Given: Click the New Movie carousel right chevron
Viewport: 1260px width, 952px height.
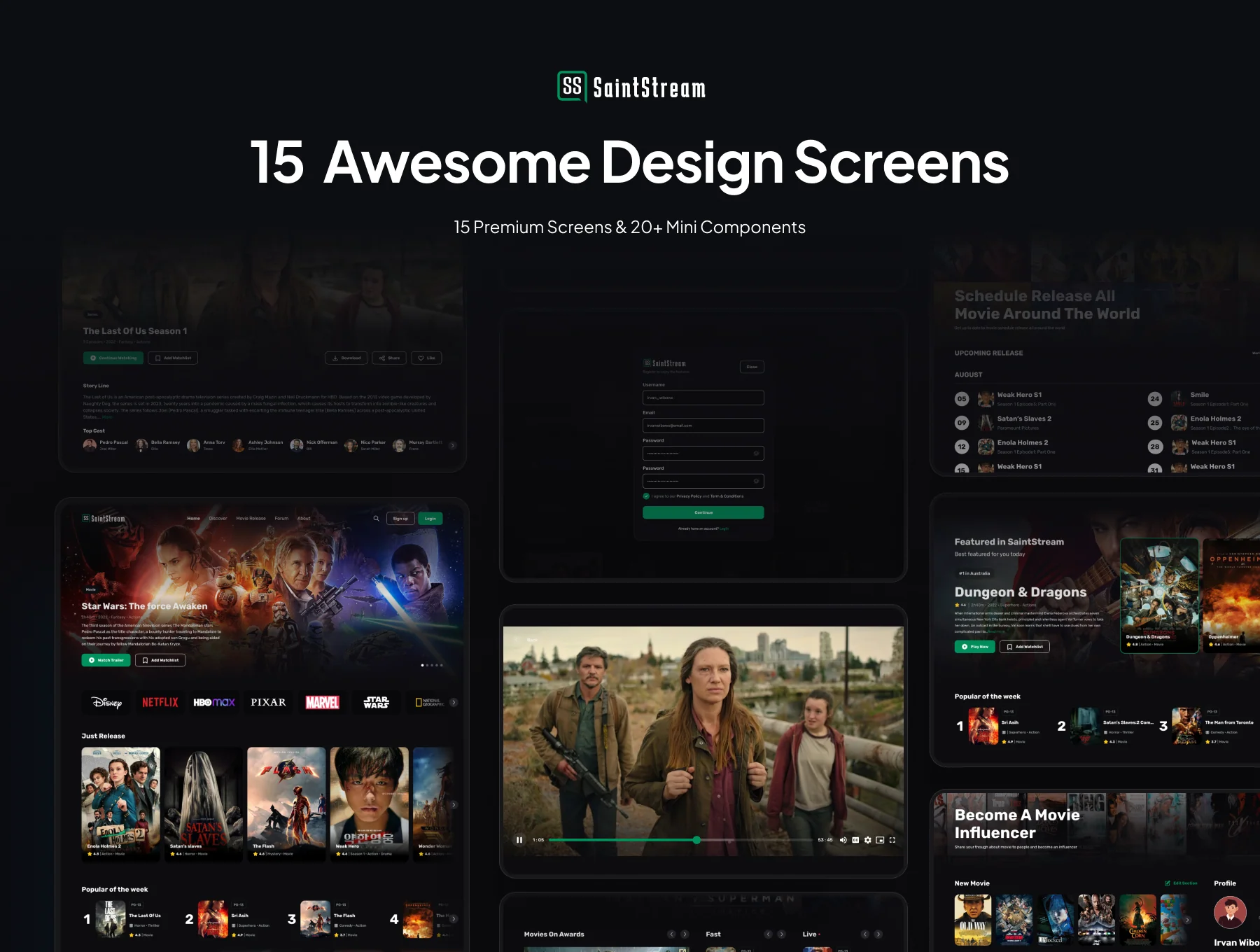Looking at the screenshot, I should (1187, 920).
